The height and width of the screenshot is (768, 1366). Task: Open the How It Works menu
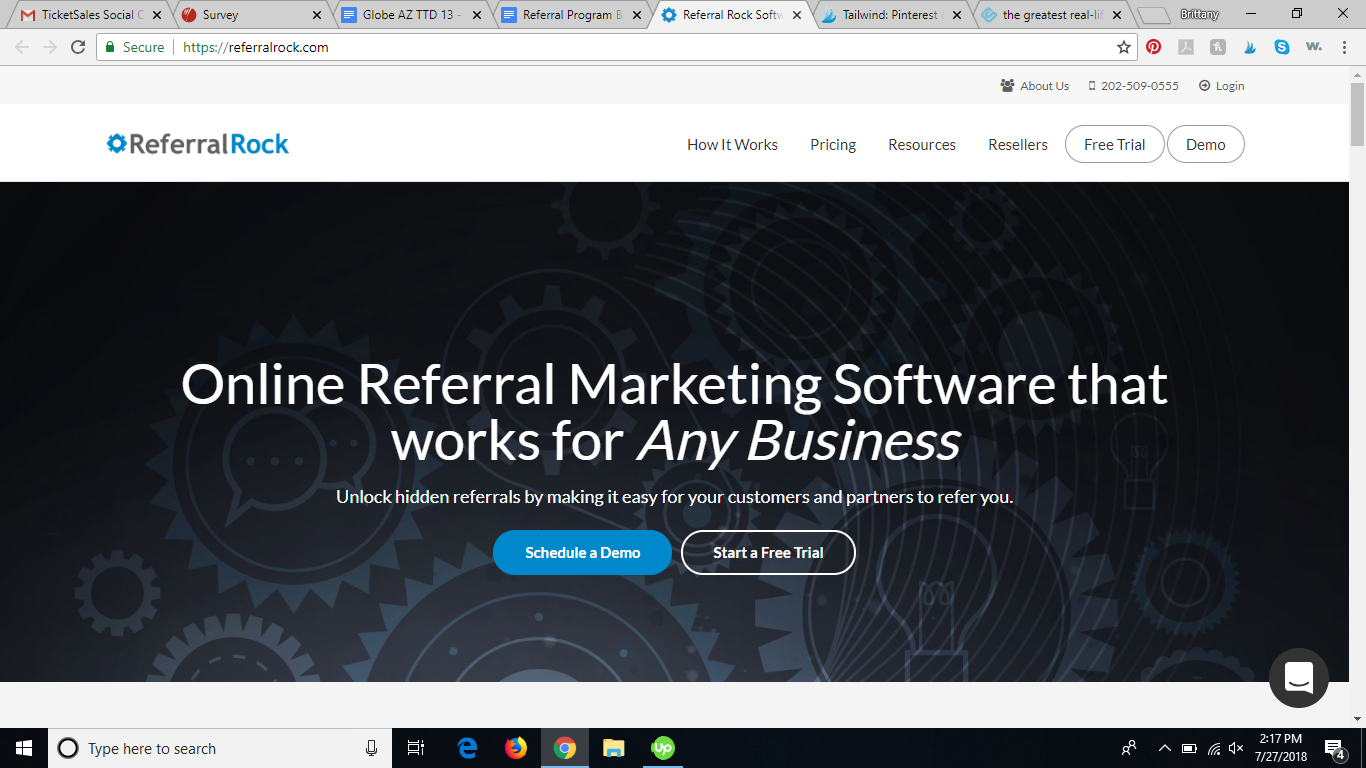[x=732, y=144]
